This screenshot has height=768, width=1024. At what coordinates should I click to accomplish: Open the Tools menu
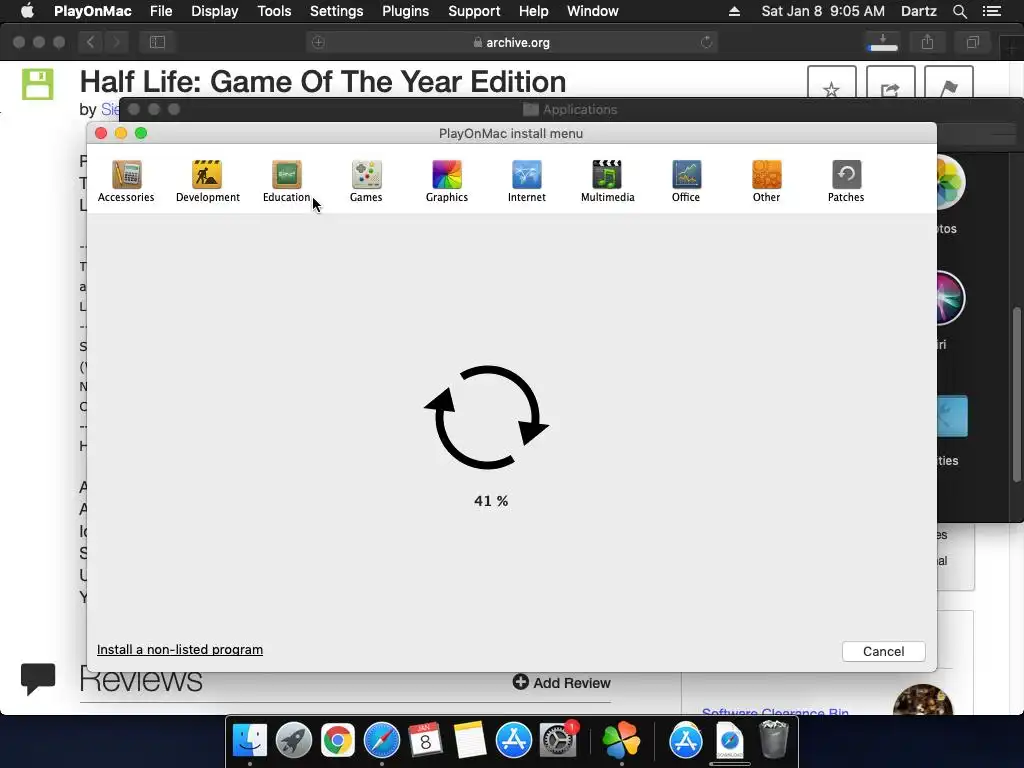[274, 11]
